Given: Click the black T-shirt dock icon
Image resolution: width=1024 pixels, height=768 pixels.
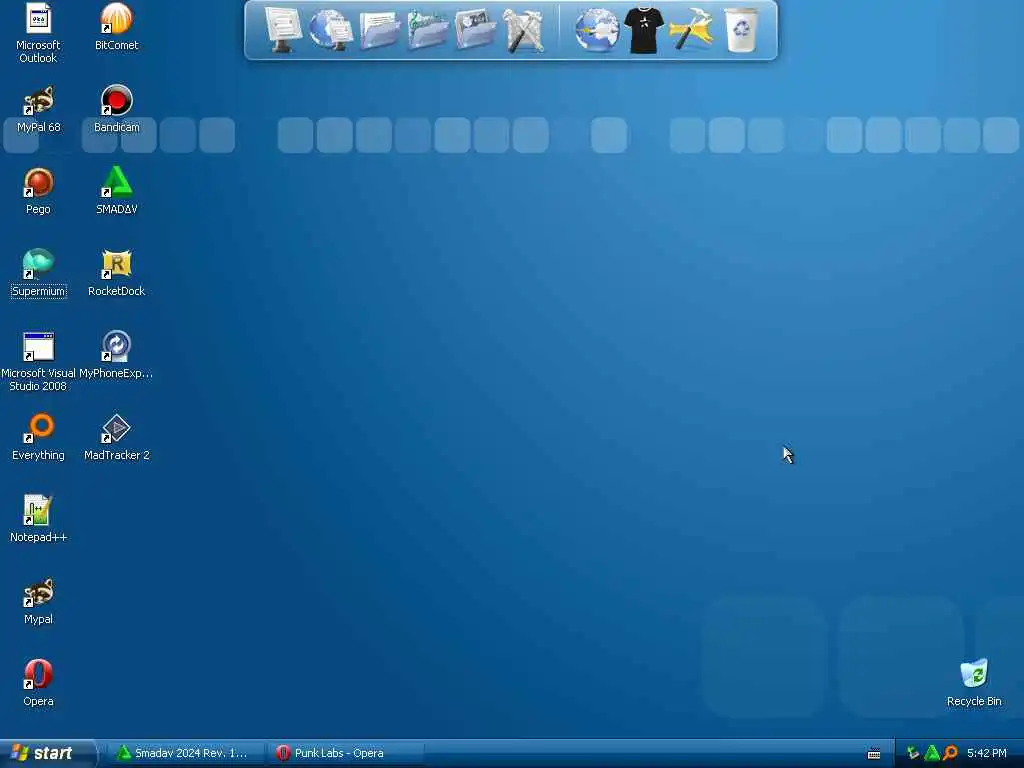Looking at the screenshot, I should (644, 30).
